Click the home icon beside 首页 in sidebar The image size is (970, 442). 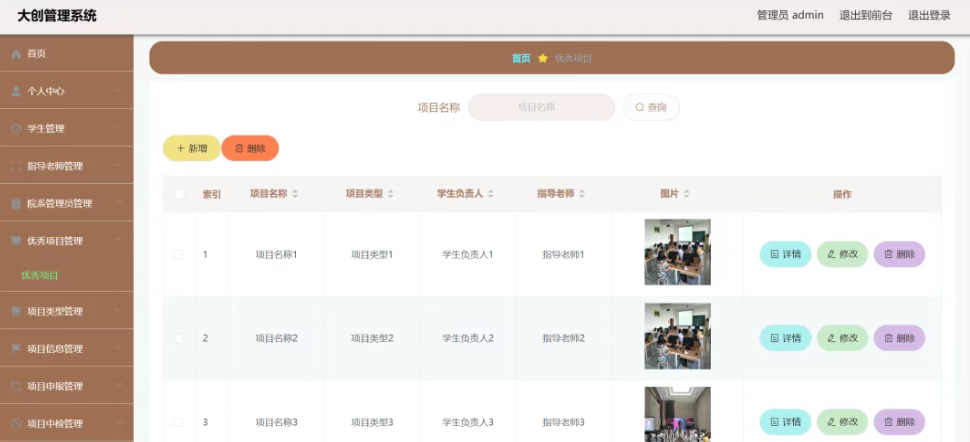click(x=16, y=54)
